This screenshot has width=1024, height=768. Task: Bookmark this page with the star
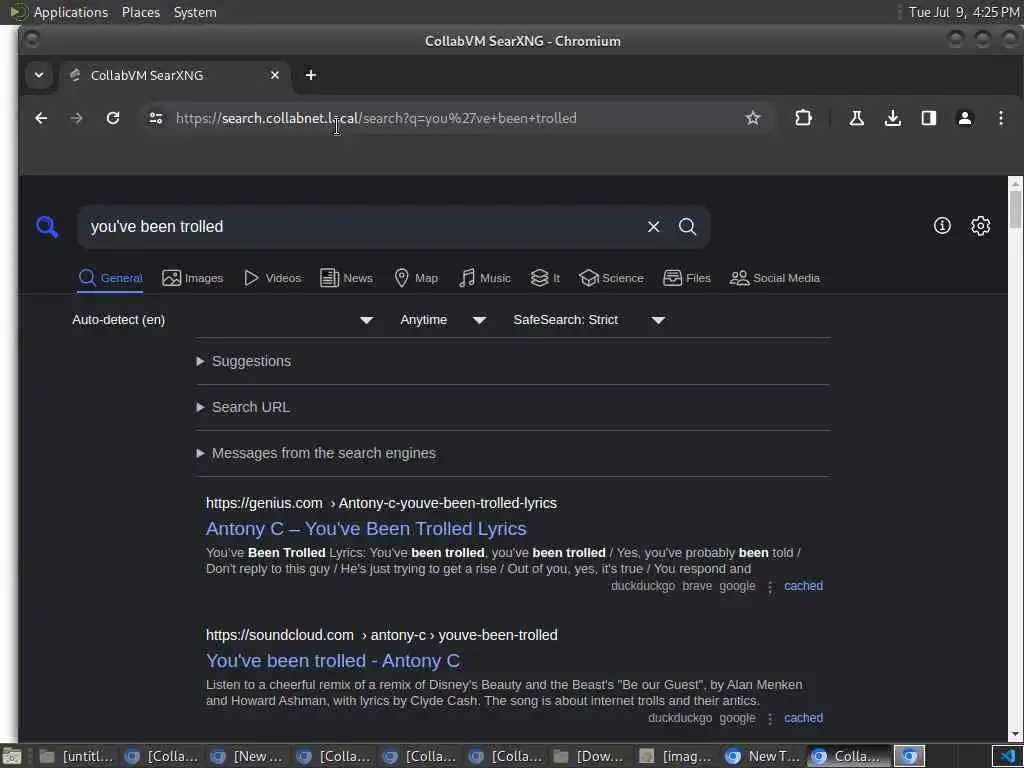[x=752, y=118]
